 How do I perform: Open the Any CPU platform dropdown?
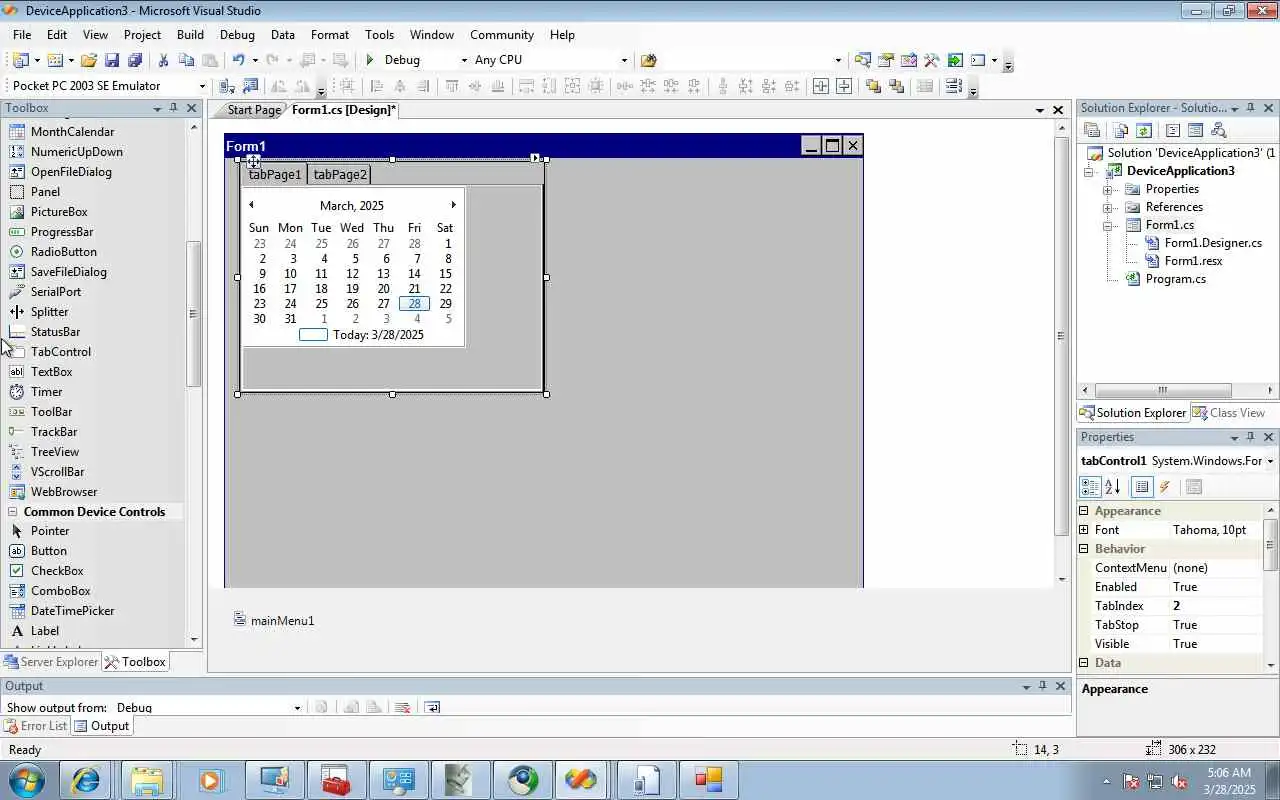(x=624, y=60)
